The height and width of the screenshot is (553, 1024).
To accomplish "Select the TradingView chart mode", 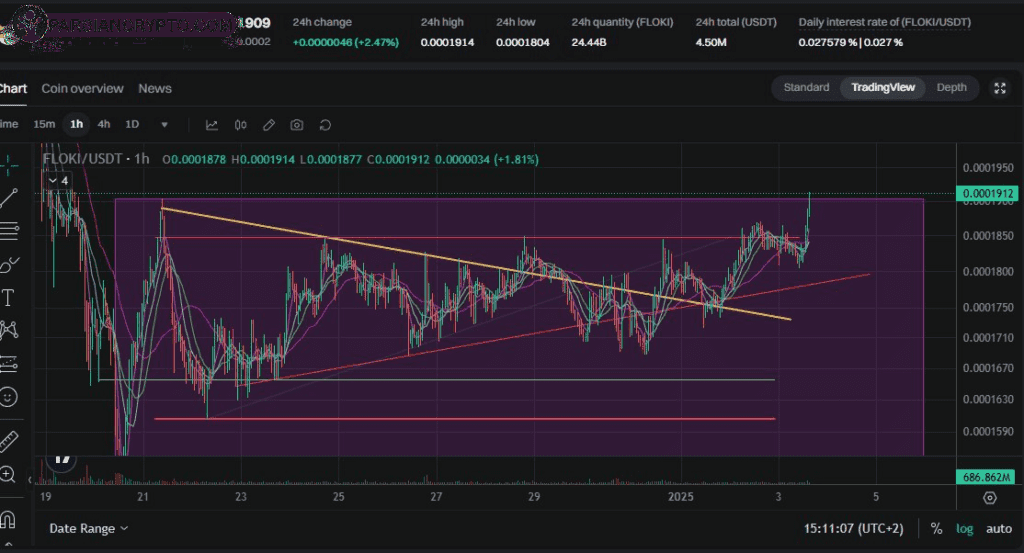I will pyautogui.click(x=883, y=87).
